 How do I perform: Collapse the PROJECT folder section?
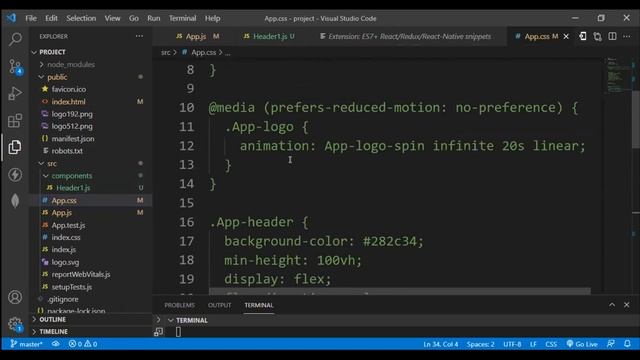pyautogui.click(x=34, y=52)
